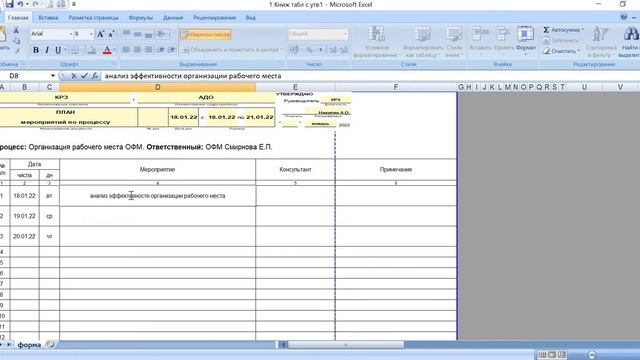Open Format as Table gallery
The width and height of the screenshot is (640, 360).
point(422,42)
